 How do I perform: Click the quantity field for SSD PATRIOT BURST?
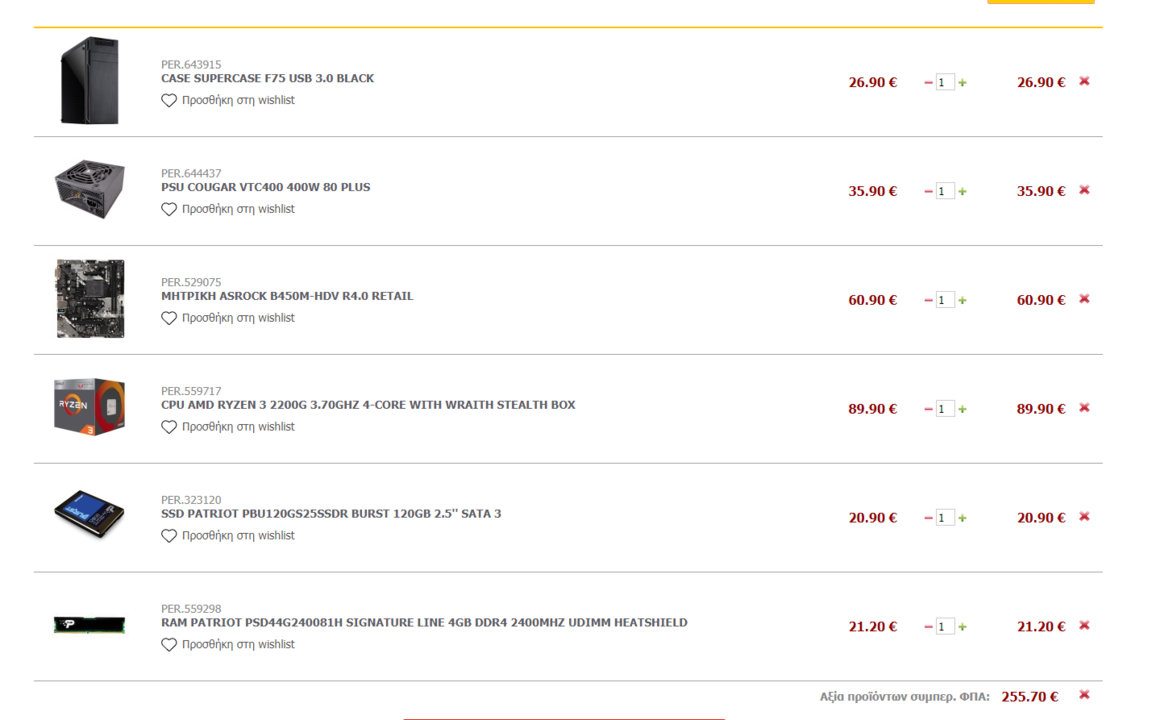point(945,518)
